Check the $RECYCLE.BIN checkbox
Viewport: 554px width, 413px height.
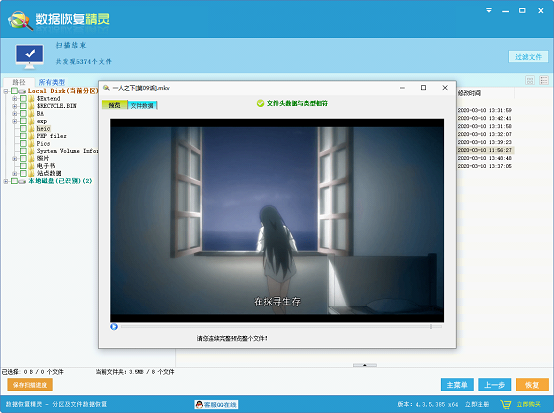point(23,106)
